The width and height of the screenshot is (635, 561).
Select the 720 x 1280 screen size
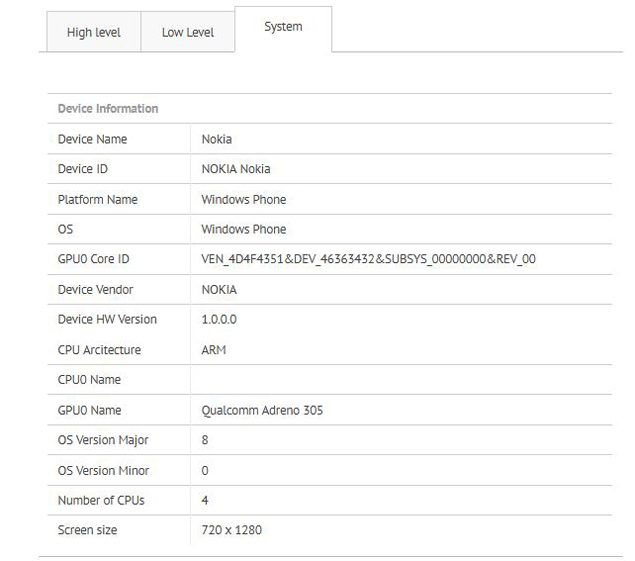click(232, 530)
